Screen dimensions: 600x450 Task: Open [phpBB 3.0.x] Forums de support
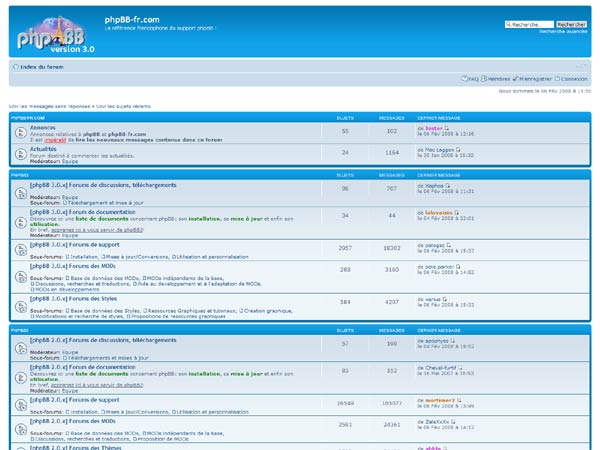[75, 245]
